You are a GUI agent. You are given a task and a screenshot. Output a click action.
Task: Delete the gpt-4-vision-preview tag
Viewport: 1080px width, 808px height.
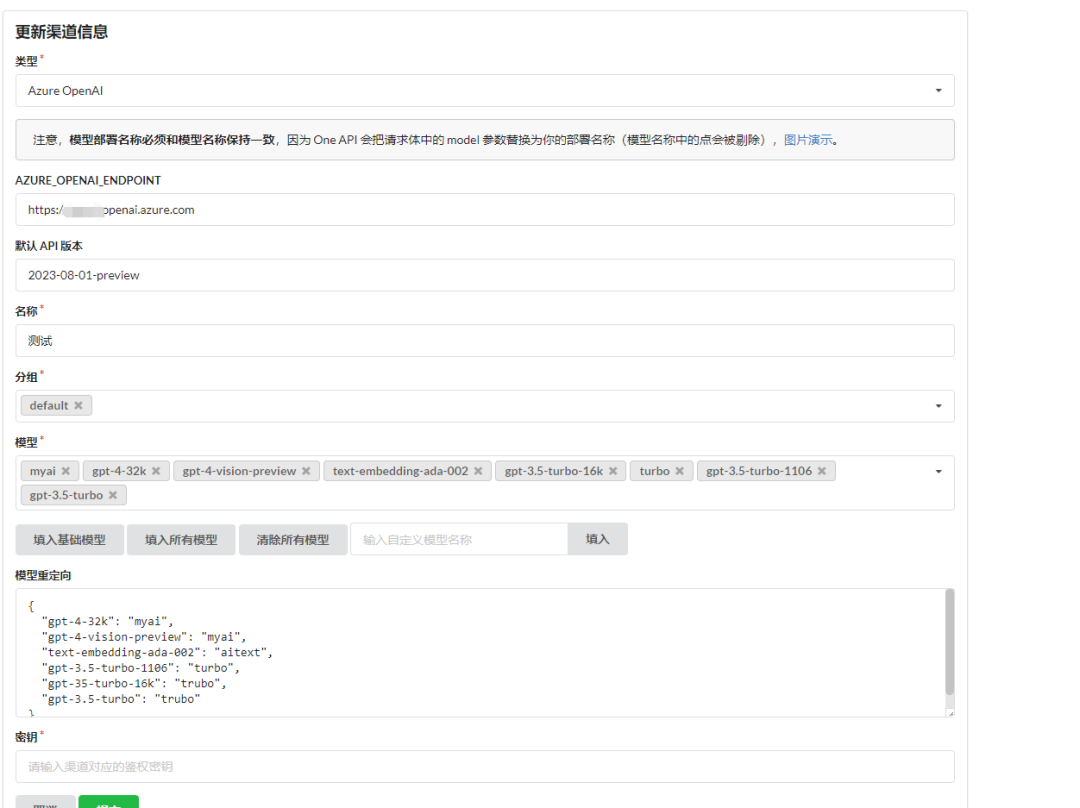pos(306,470)
